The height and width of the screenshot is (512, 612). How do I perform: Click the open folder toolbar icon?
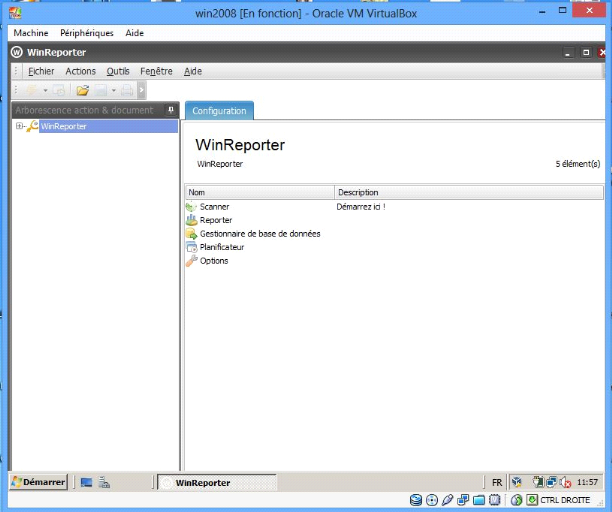click(83, 90)
